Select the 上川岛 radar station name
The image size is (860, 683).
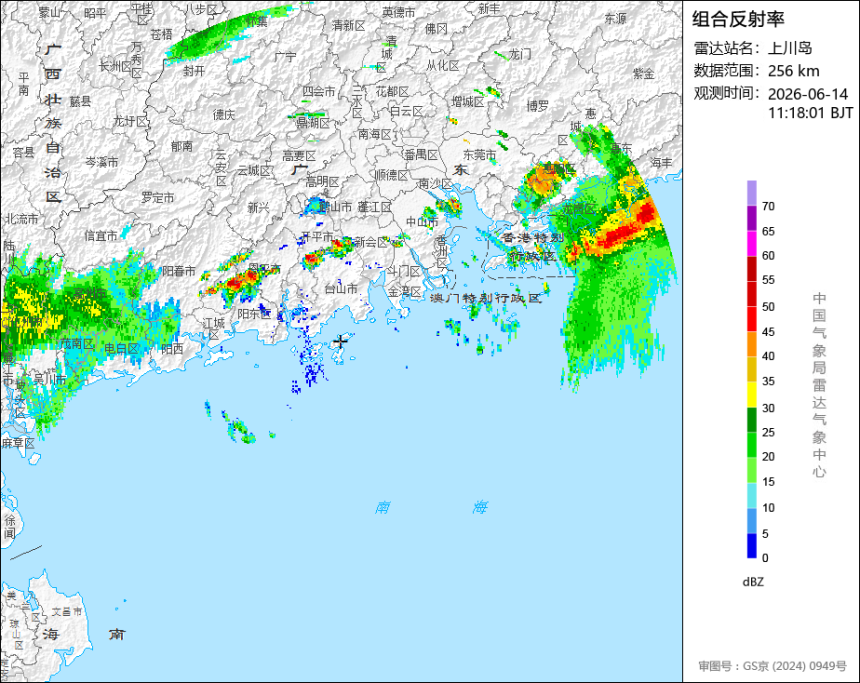point(790,48)
